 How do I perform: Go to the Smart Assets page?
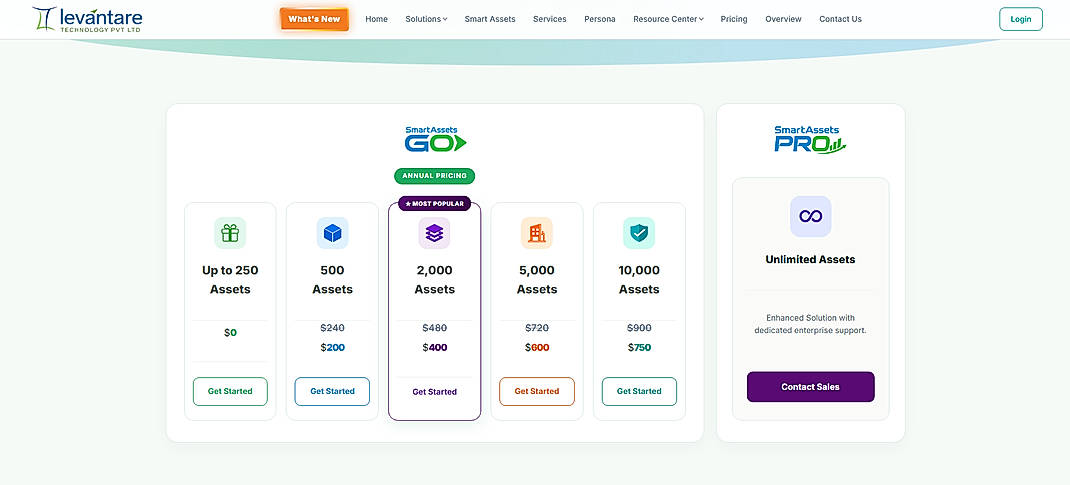pos(490,19)
